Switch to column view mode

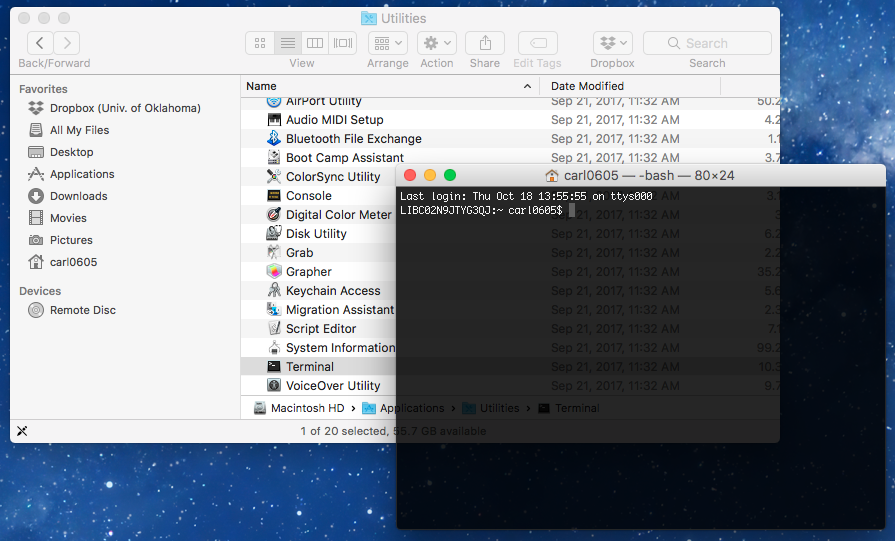(315, 43)
